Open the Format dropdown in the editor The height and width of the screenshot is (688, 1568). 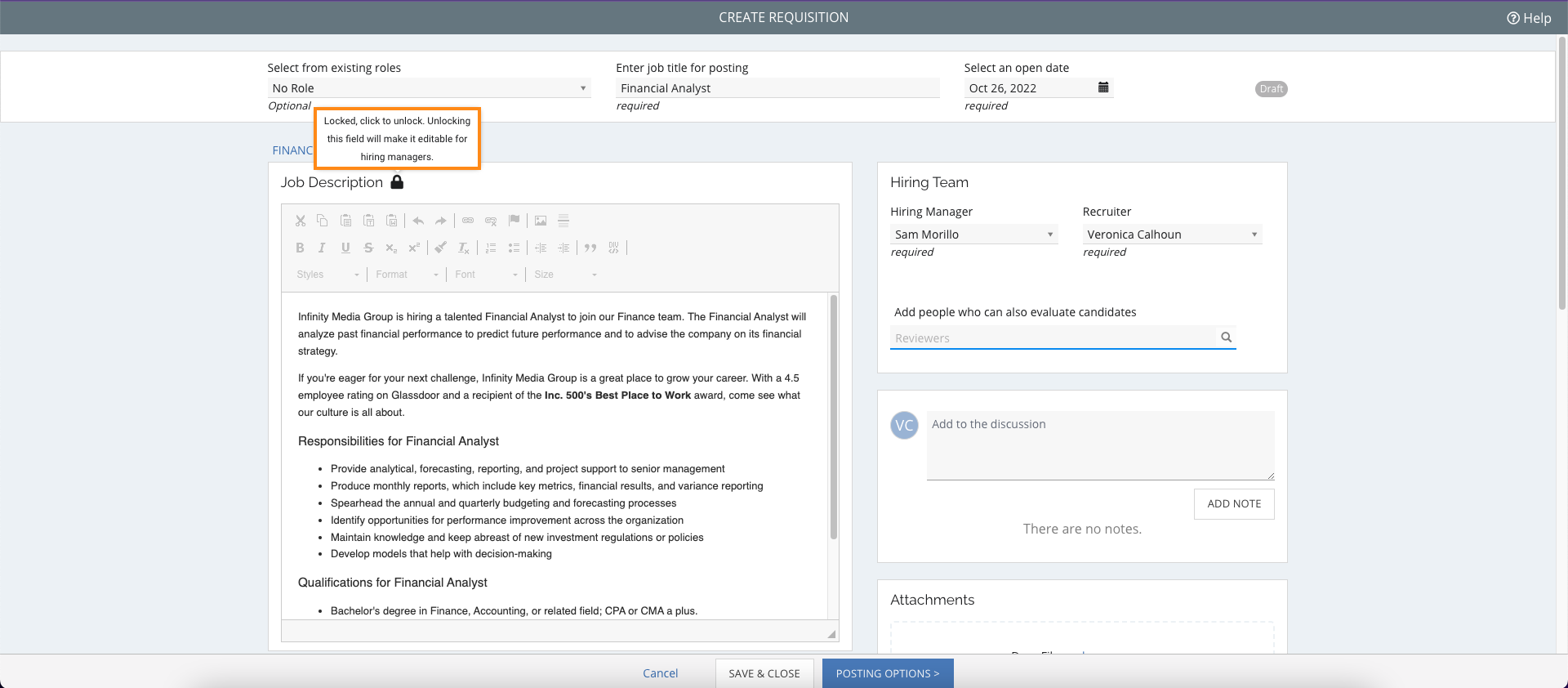tap(407, 275)
